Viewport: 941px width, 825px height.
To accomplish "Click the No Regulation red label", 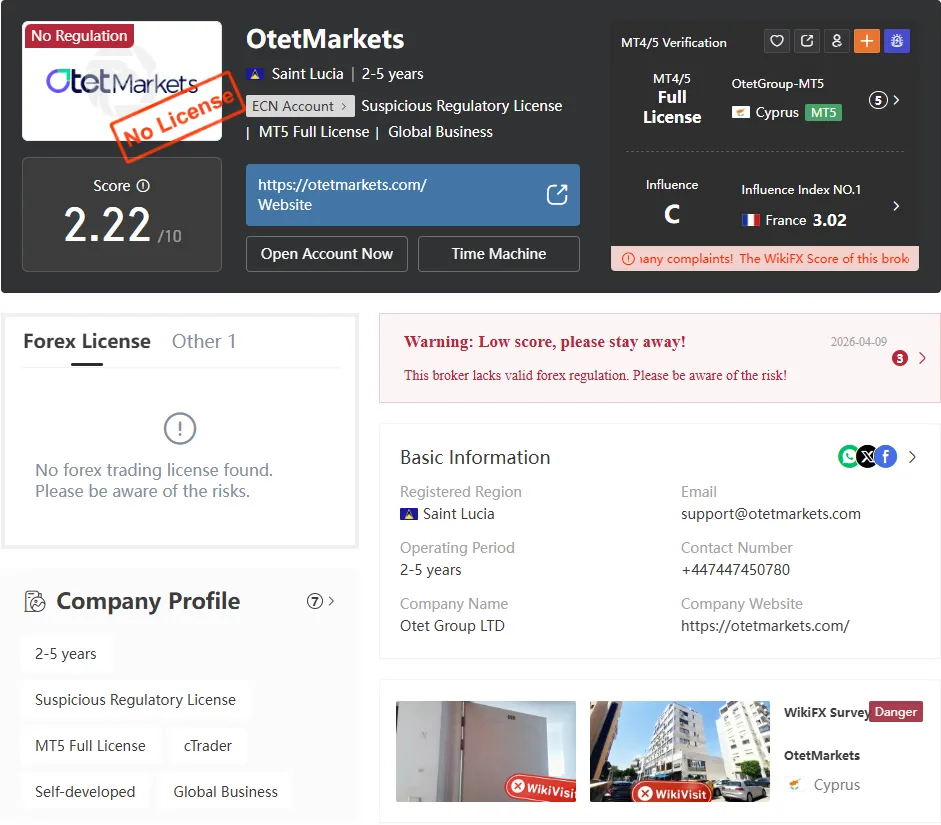I will (x=79, y=35).
